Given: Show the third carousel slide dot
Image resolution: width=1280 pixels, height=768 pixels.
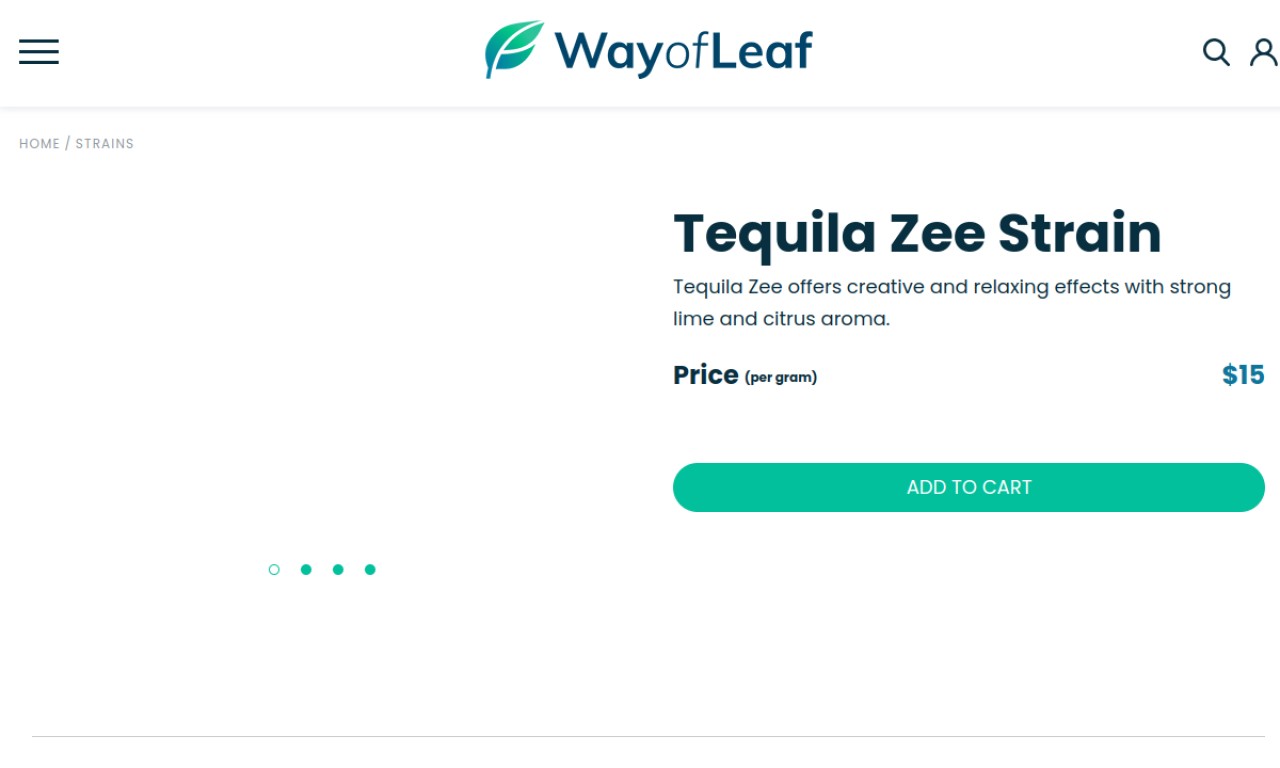Looking at the screenshot, I should pos(338,570).
